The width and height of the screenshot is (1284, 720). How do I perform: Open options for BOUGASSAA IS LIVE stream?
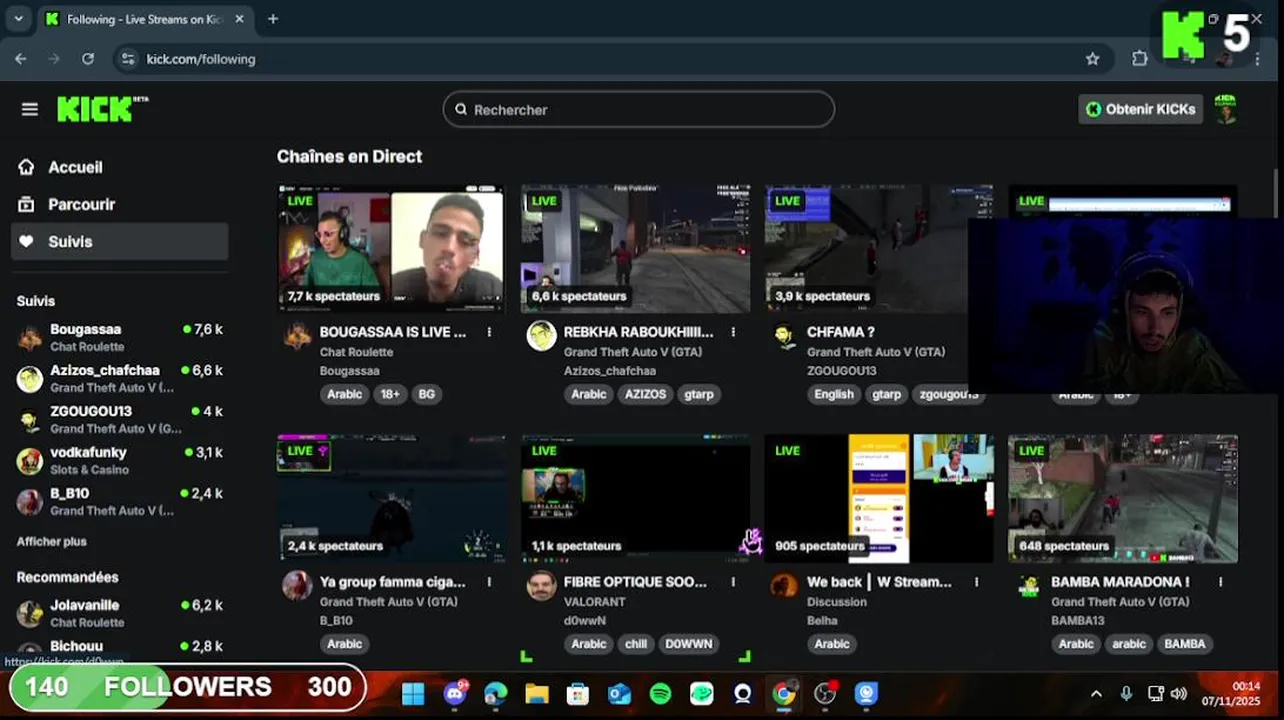(x=489, y=332)
